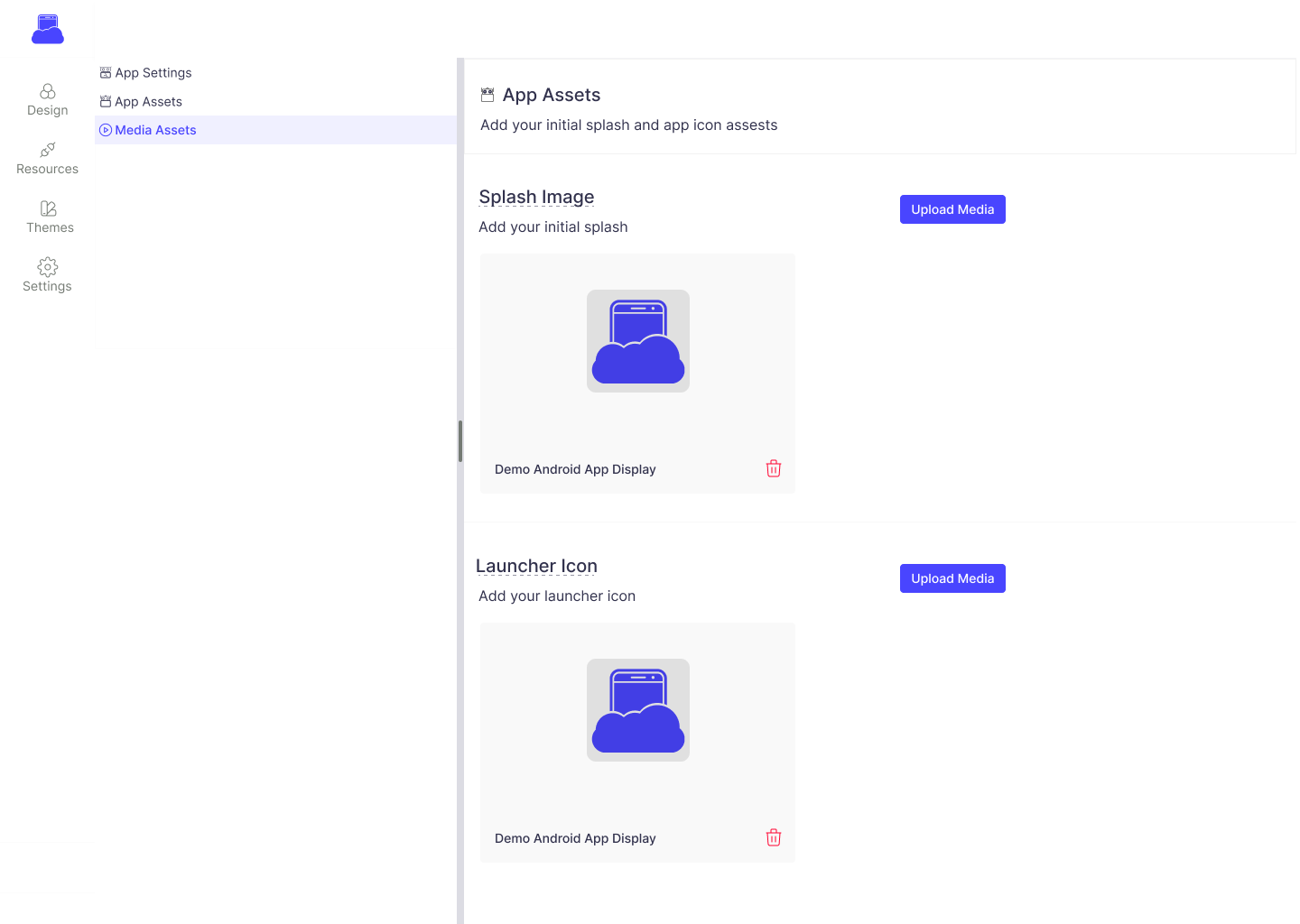Click the launcher card's Demo Android App Display label
Screen dimensions: 1300x924
[575, 838]
